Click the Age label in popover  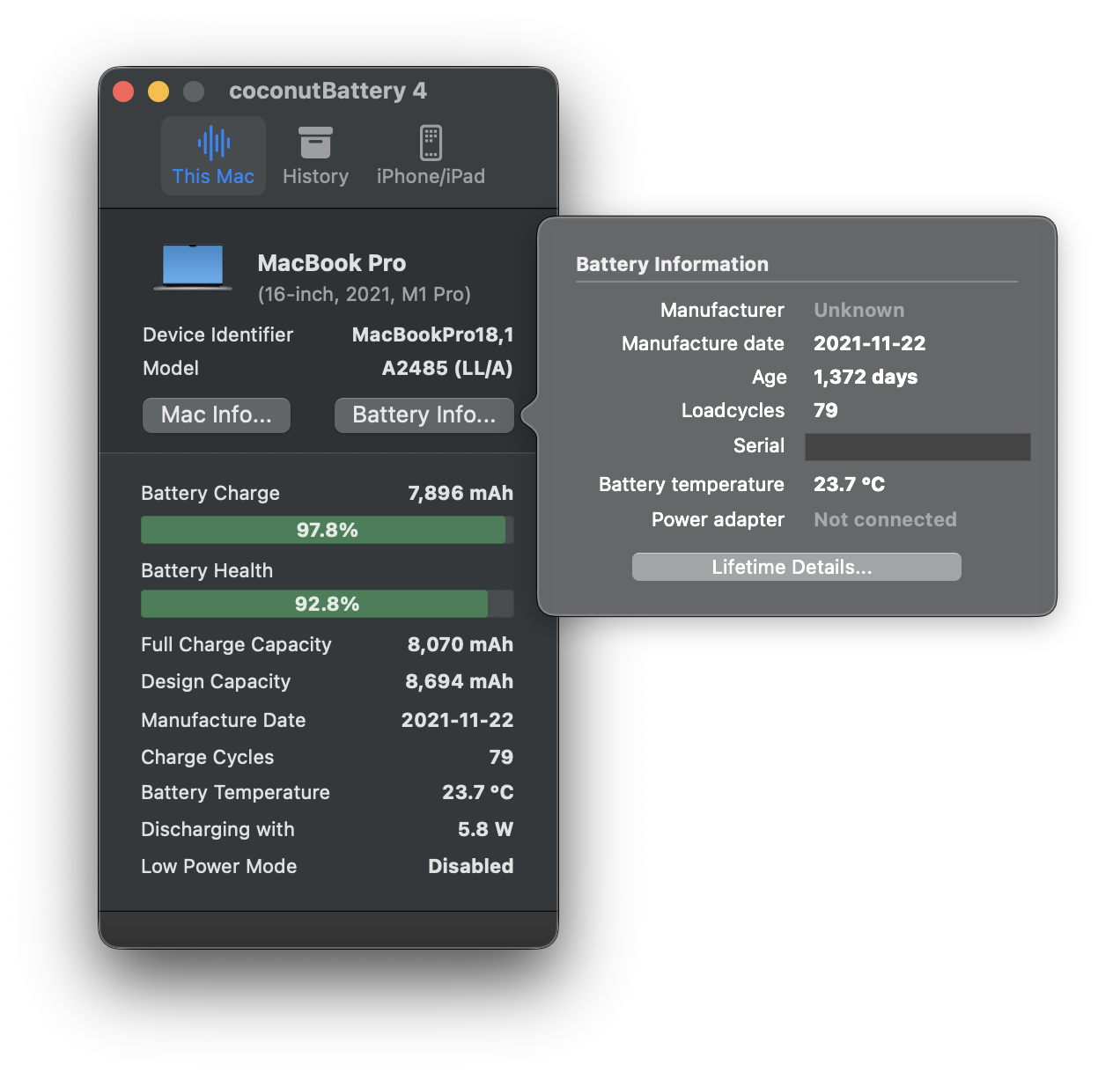point(769,378)
